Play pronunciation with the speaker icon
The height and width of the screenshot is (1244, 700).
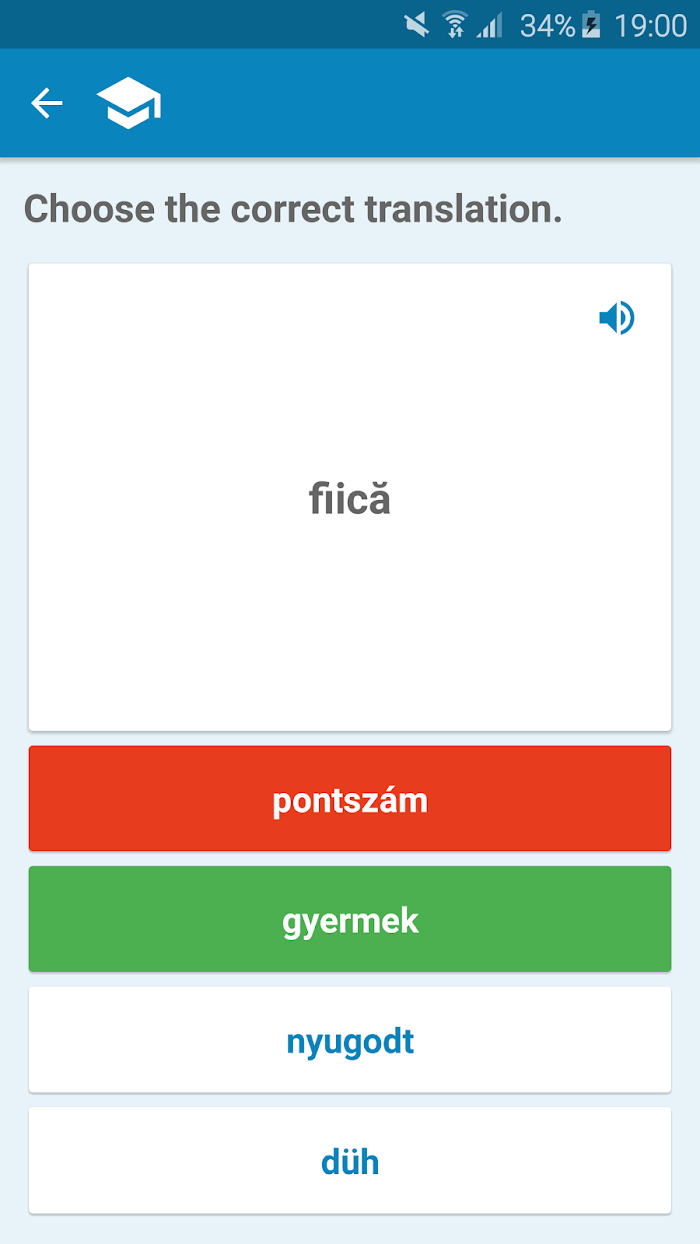(x=616, y=318)
